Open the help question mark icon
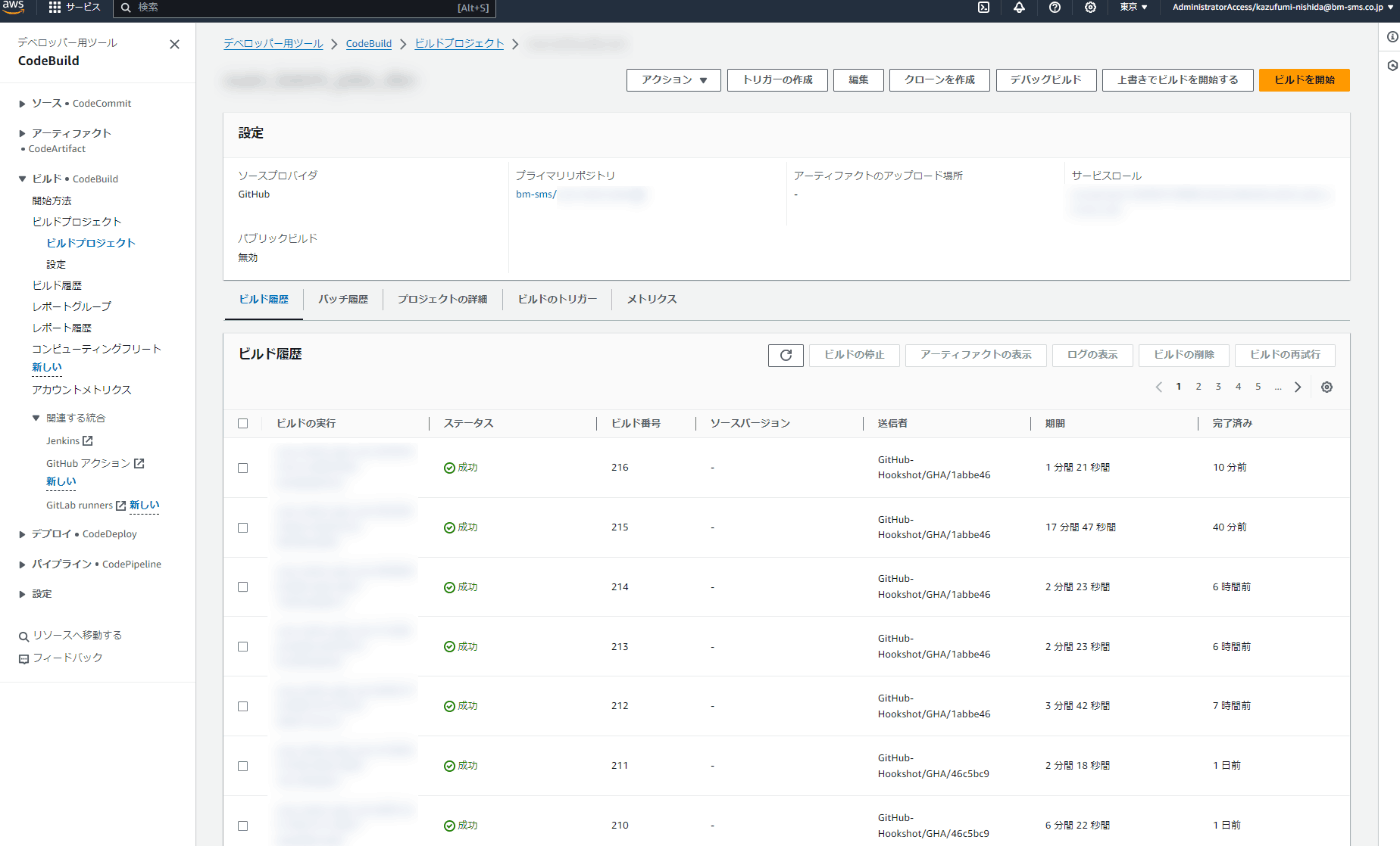This screenshot has width=1400, height=846. [x=1055, y=7]
